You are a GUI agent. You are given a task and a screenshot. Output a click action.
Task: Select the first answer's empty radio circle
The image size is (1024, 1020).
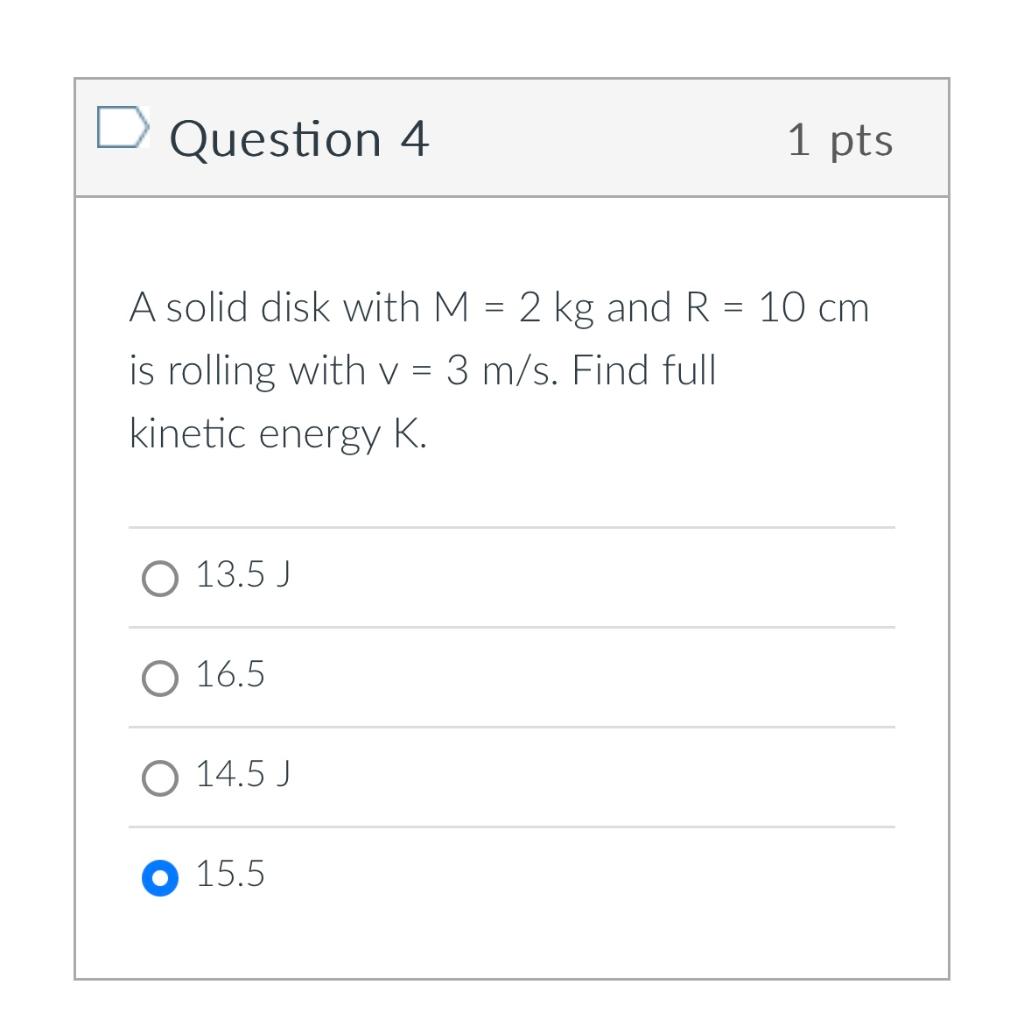(x=158, y=578)
